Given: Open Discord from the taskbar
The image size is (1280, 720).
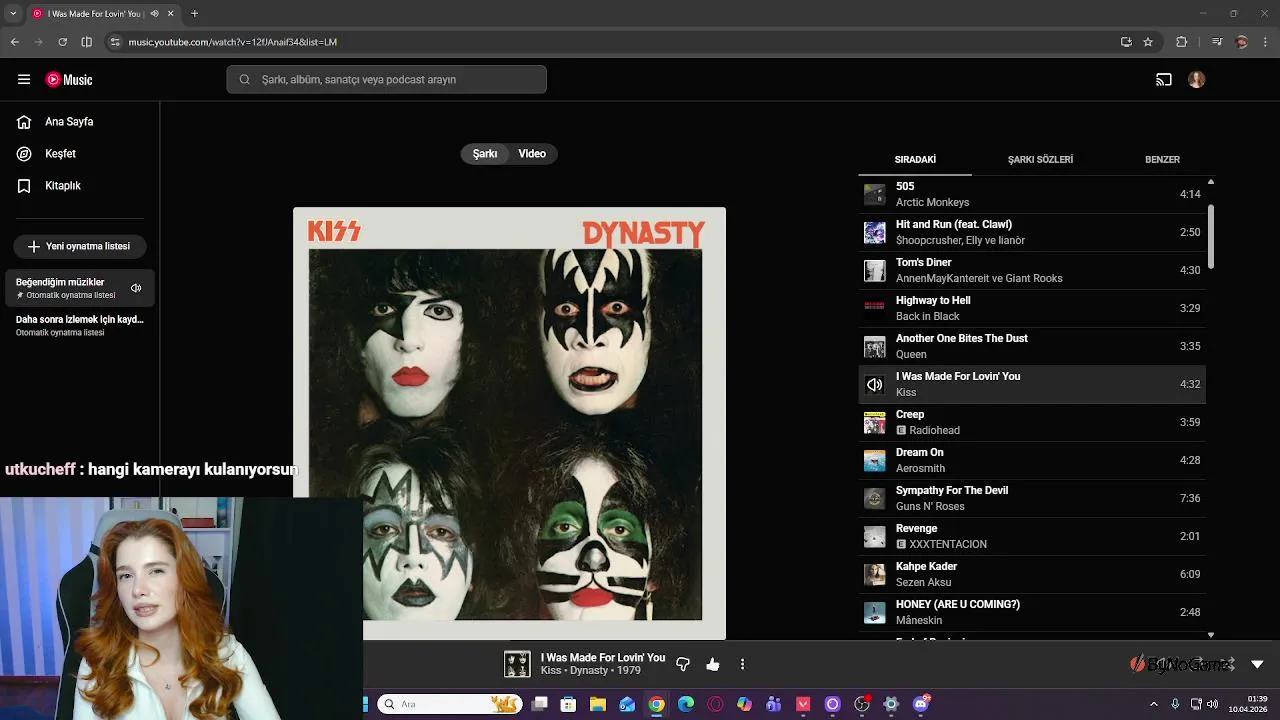Looking at the screenshot, I should [921, 704].
